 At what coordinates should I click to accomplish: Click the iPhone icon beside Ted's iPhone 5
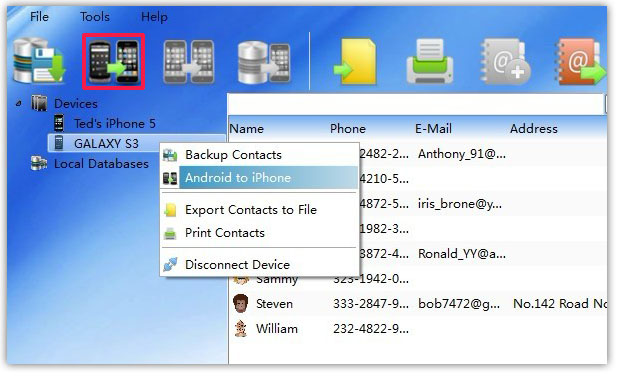pos(59,123)
